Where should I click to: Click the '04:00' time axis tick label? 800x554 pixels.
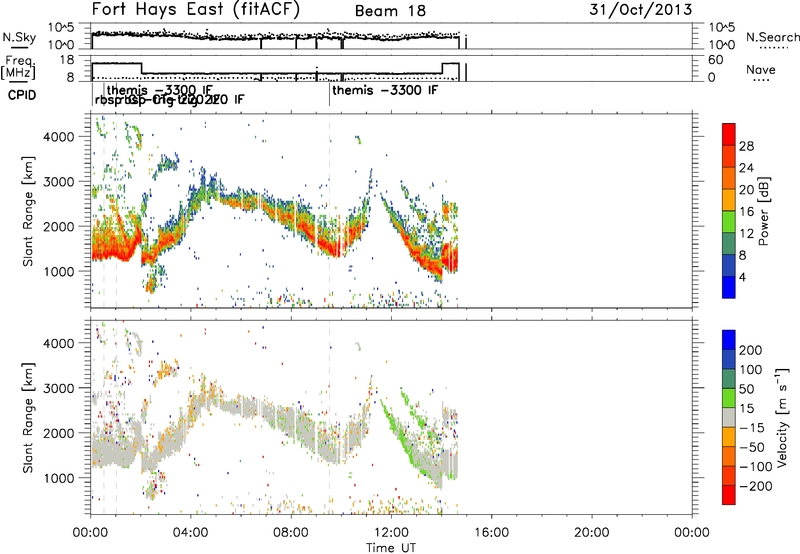(191, 533)
